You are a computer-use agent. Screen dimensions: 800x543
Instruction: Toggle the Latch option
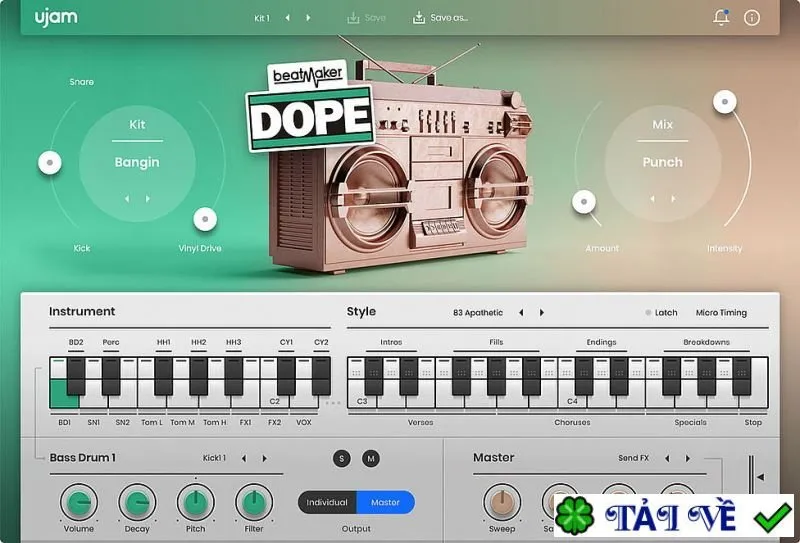(661, 312)
